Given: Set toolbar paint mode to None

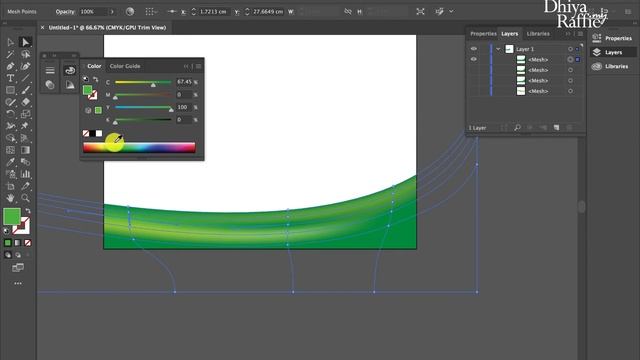Looking at the screenshot, I should tap(28, 243).
